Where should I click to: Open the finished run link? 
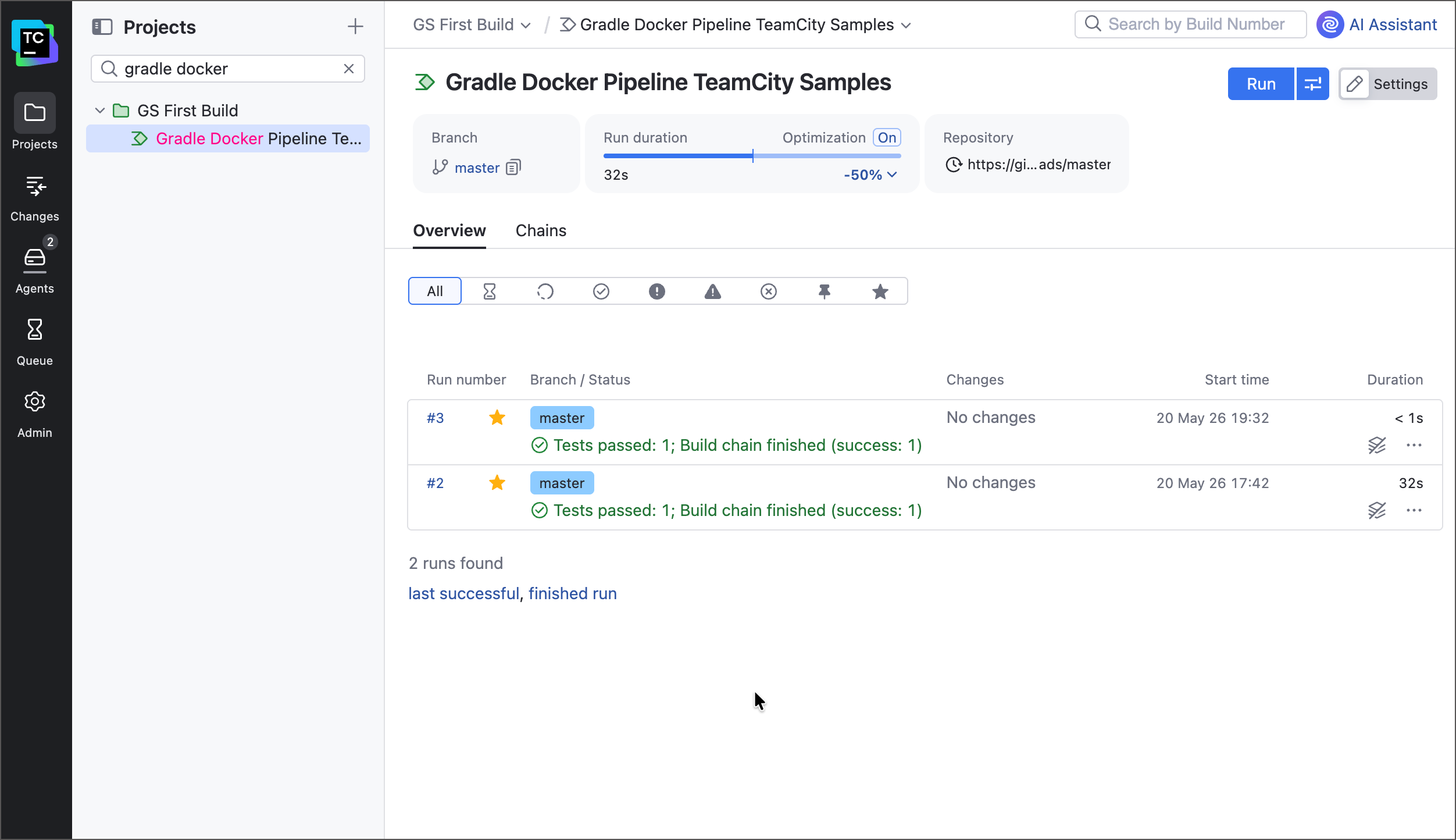(x=573, y=593)
